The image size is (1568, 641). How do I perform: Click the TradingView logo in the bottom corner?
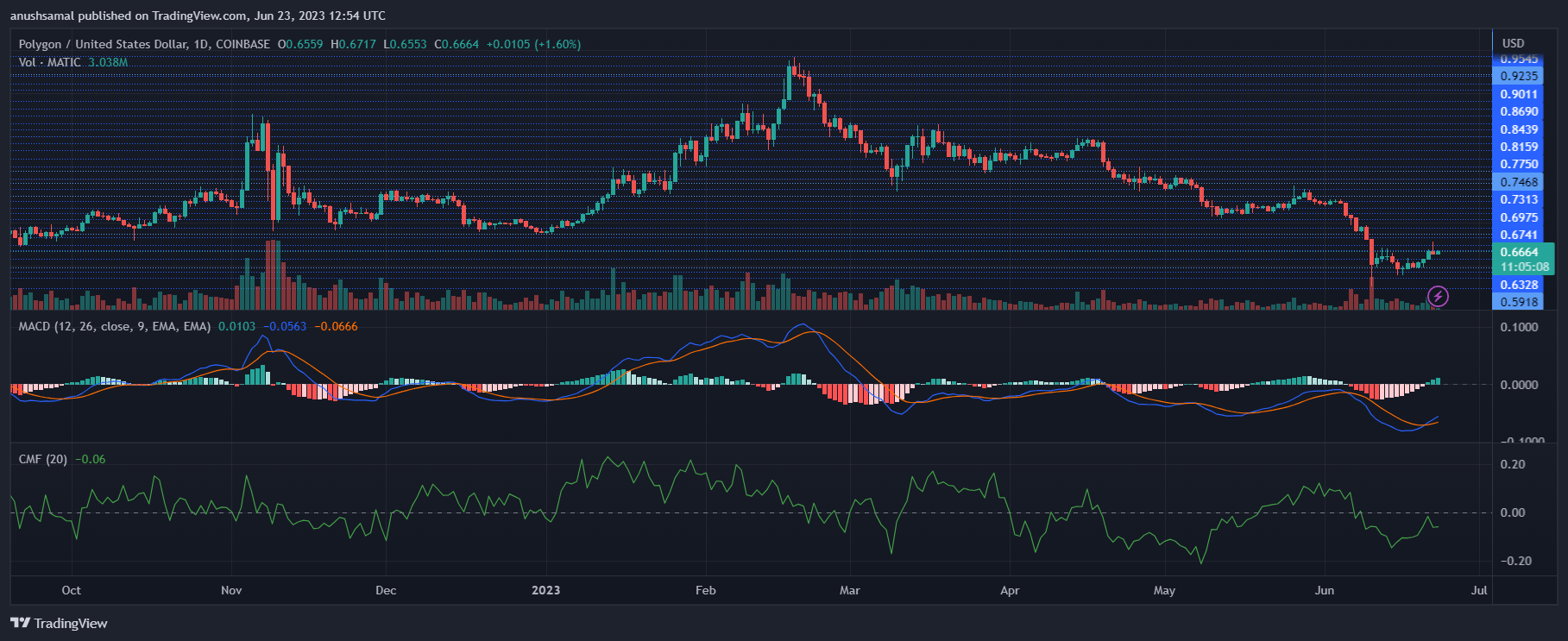(x=59, y=623)
